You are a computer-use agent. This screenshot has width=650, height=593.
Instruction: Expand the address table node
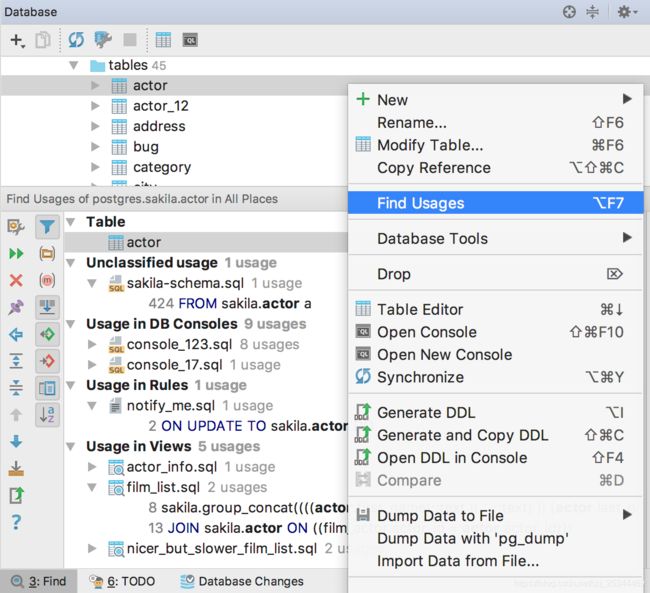(95, 126)
